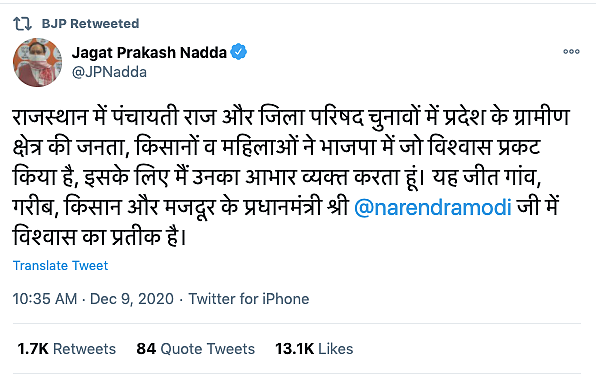View the 13.1K Likes list
Viewport: 596px width, 380px height.
314,349
